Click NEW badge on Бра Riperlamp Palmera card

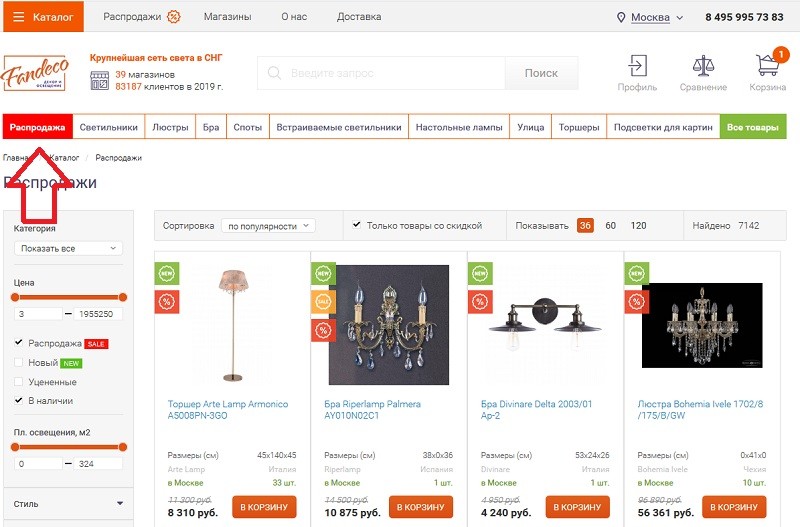(323, 273)
